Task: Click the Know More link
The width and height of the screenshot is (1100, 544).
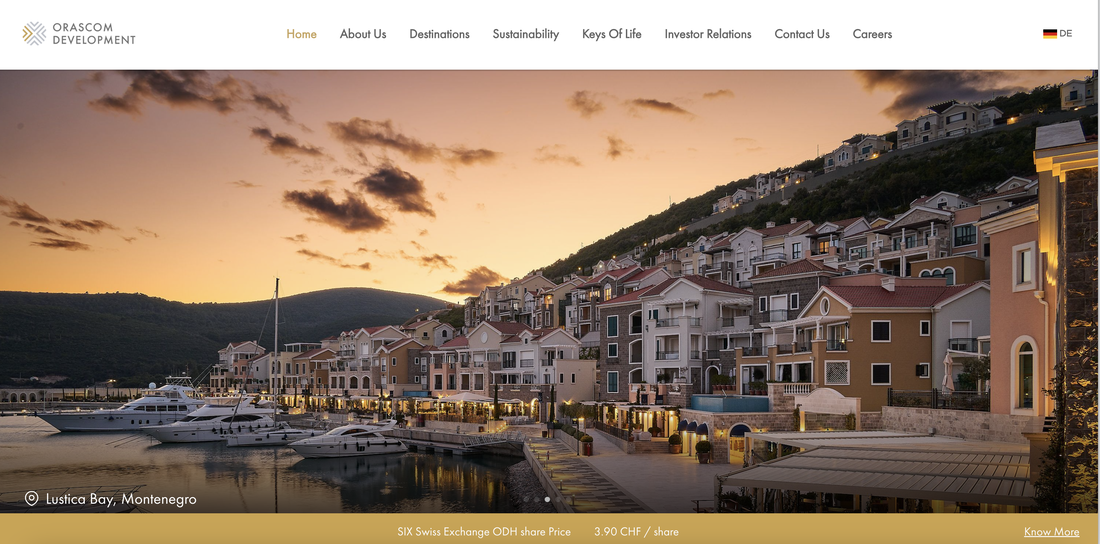Action: click(1052, 531)
